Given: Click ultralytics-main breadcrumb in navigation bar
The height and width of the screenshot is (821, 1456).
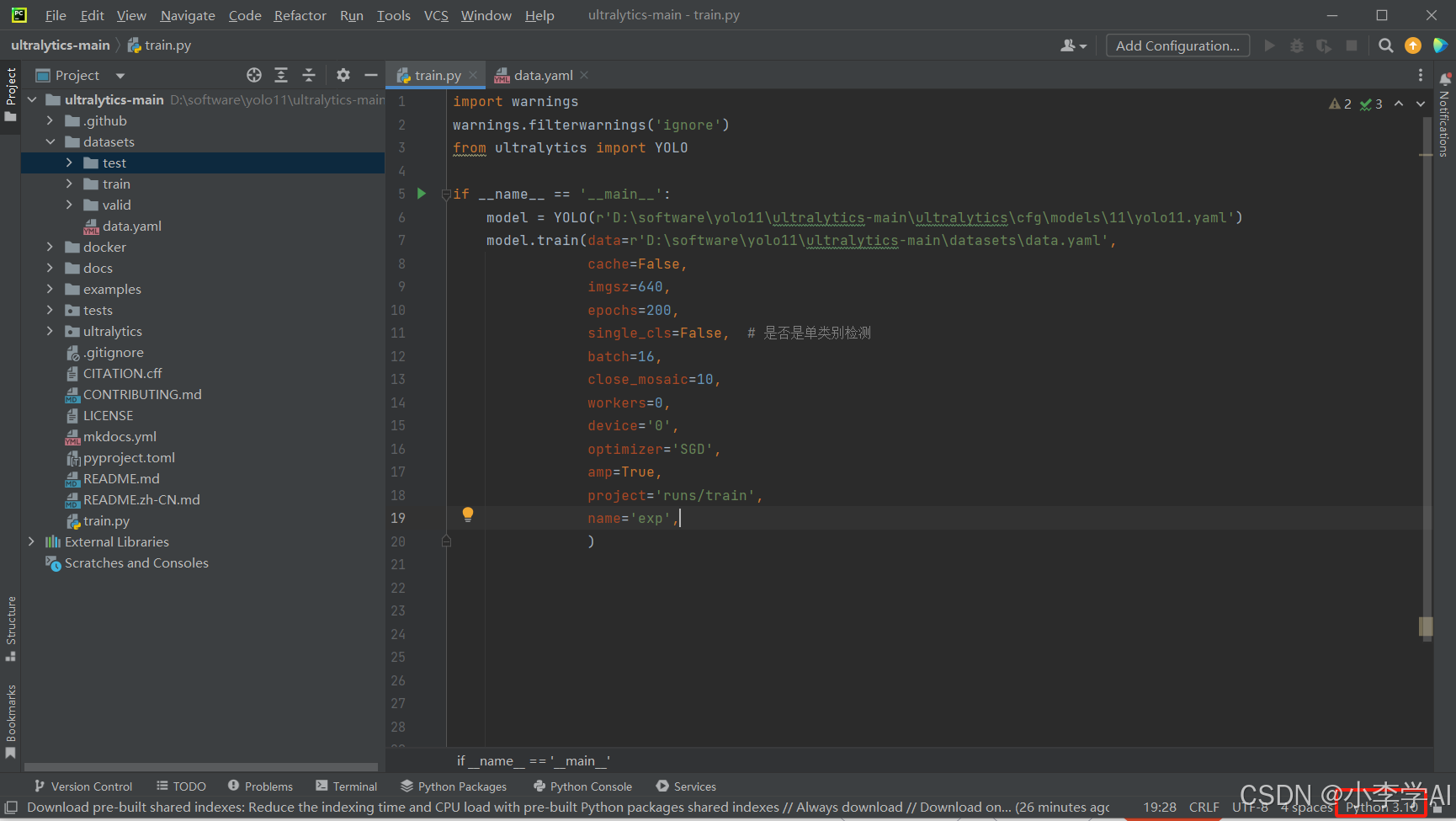Looking at the screenshot, I should (61, 45).
